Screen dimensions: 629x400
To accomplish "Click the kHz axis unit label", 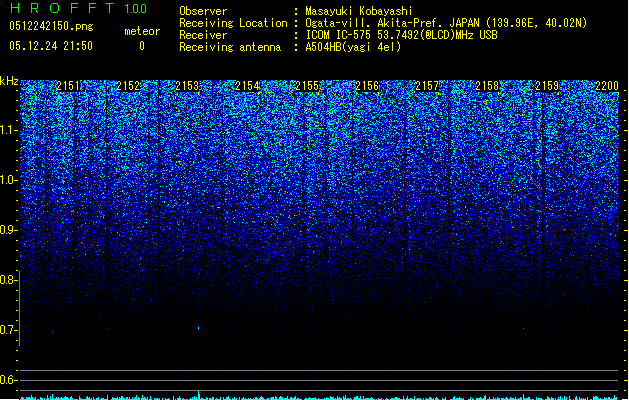I will (x=9, y=81).
